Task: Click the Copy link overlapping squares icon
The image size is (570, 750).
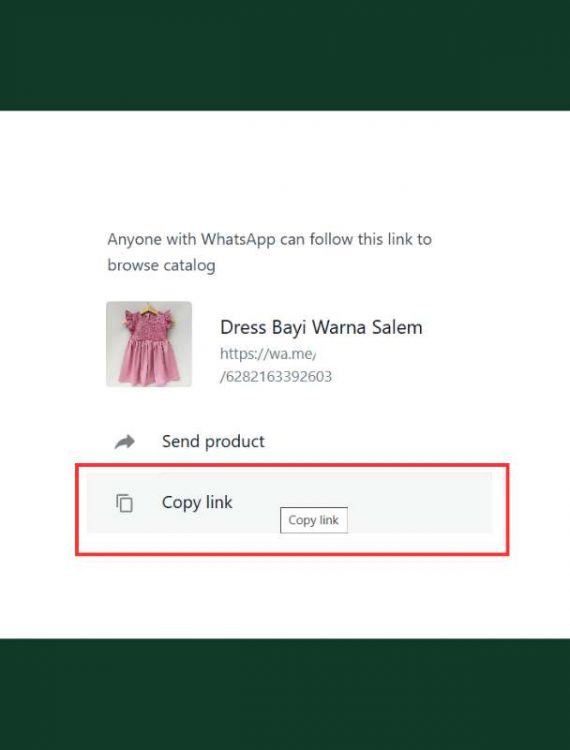Action: click(124, 503)
